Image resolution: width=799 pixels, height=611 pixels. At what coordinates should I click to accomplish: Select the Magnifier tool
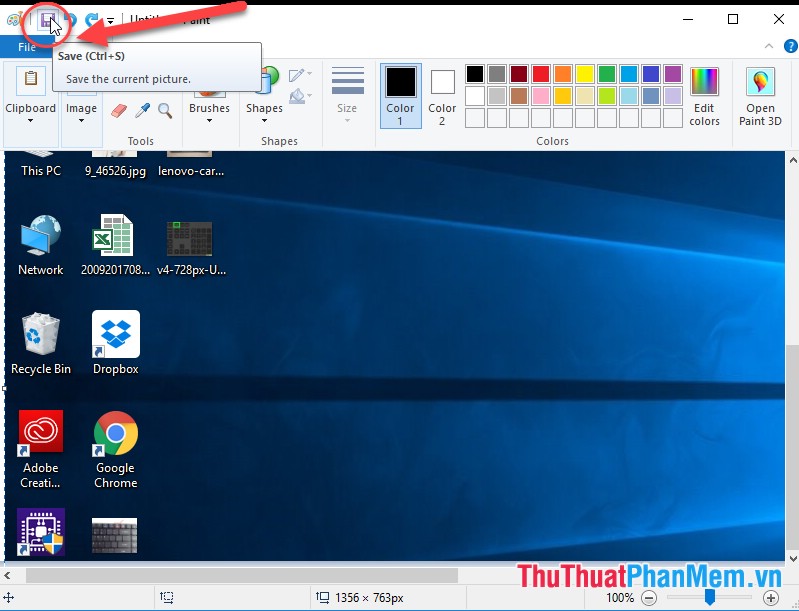coord(165,110)
